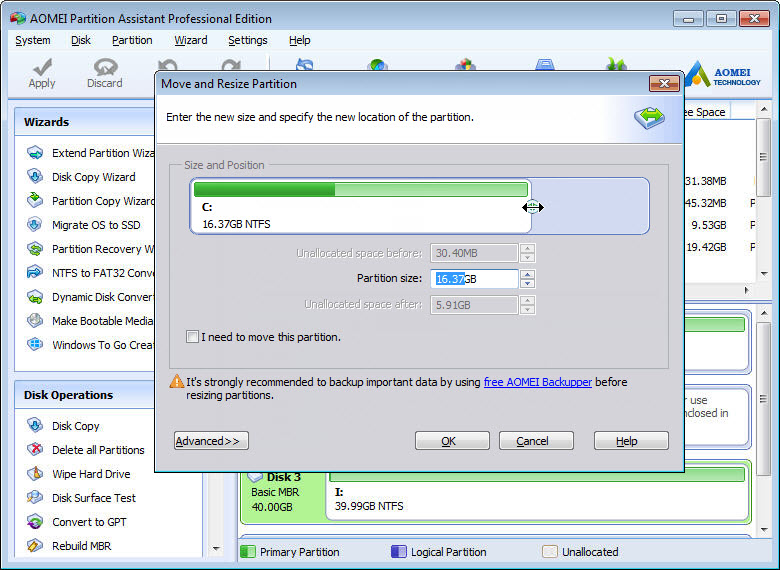The width and height of the screenshot is (780, 570).
Task: Click Make Bootable Media icon
Action: [x=35, y=320]
